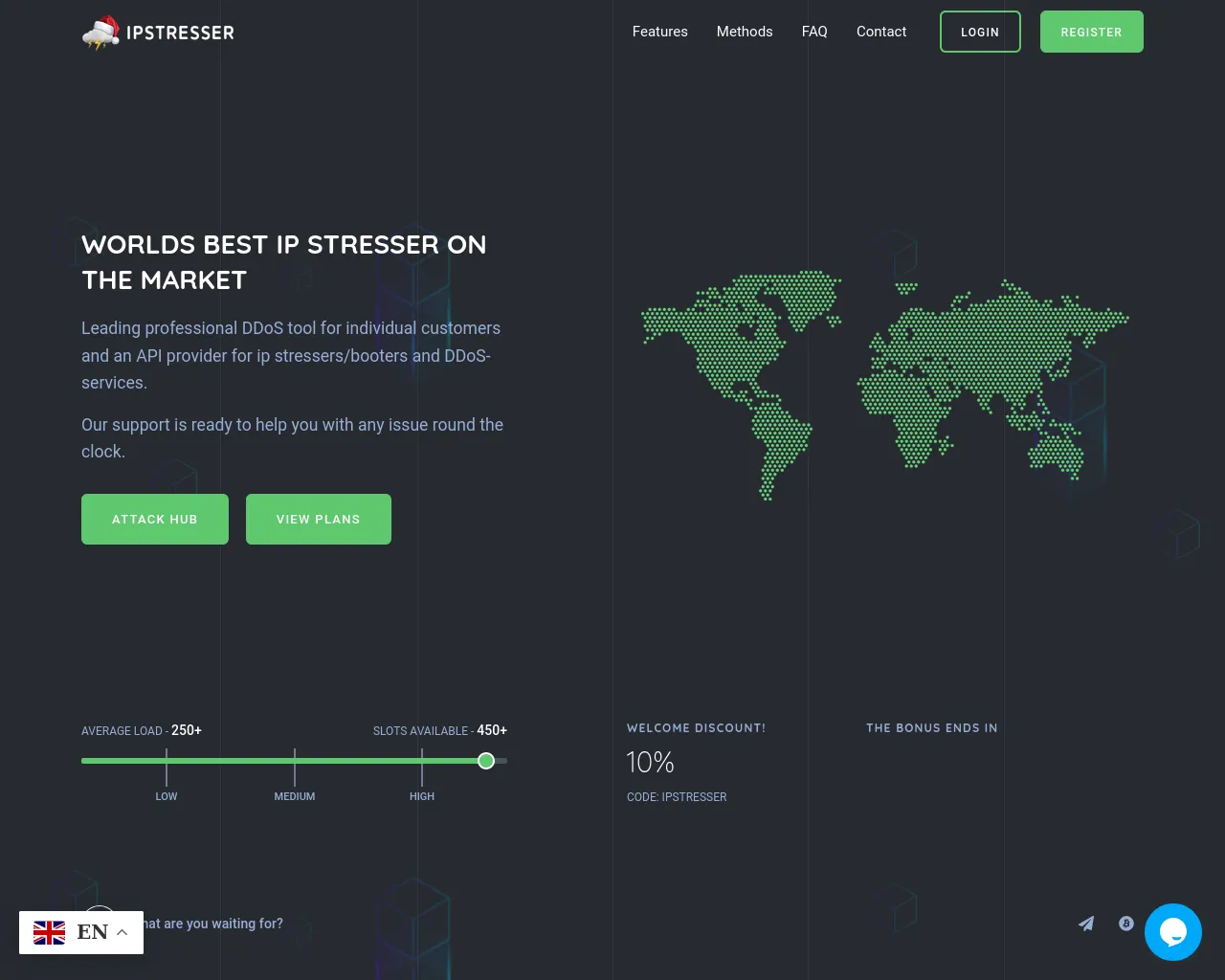Image resolution: width=1225 pixels, height=980 pixels.
Task: Click the 'SLOTS AVAILABLE - 450+' text
Action: click(440, 730)
